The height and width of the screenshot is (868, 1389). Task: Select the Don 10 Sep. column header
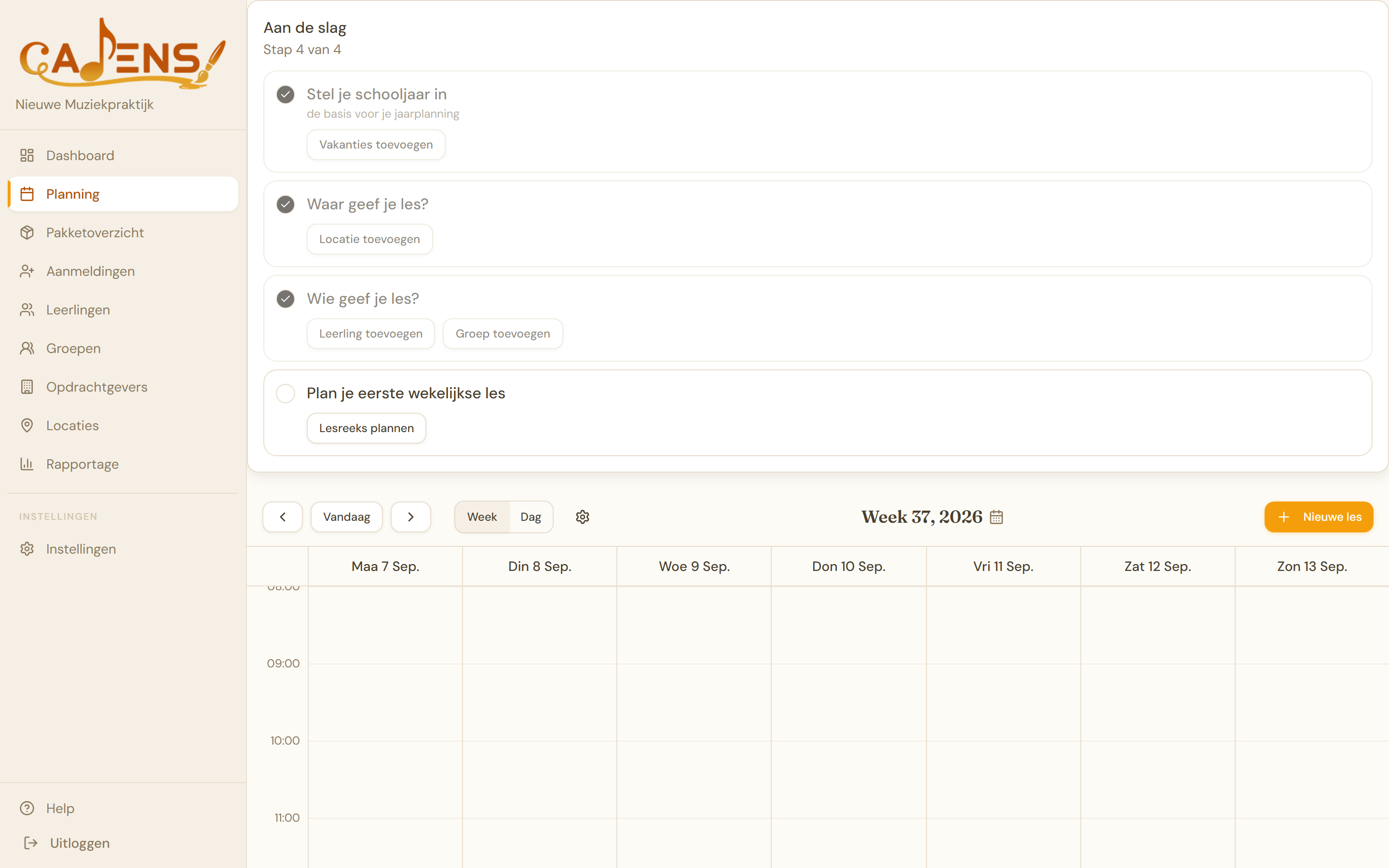[849, 567]
